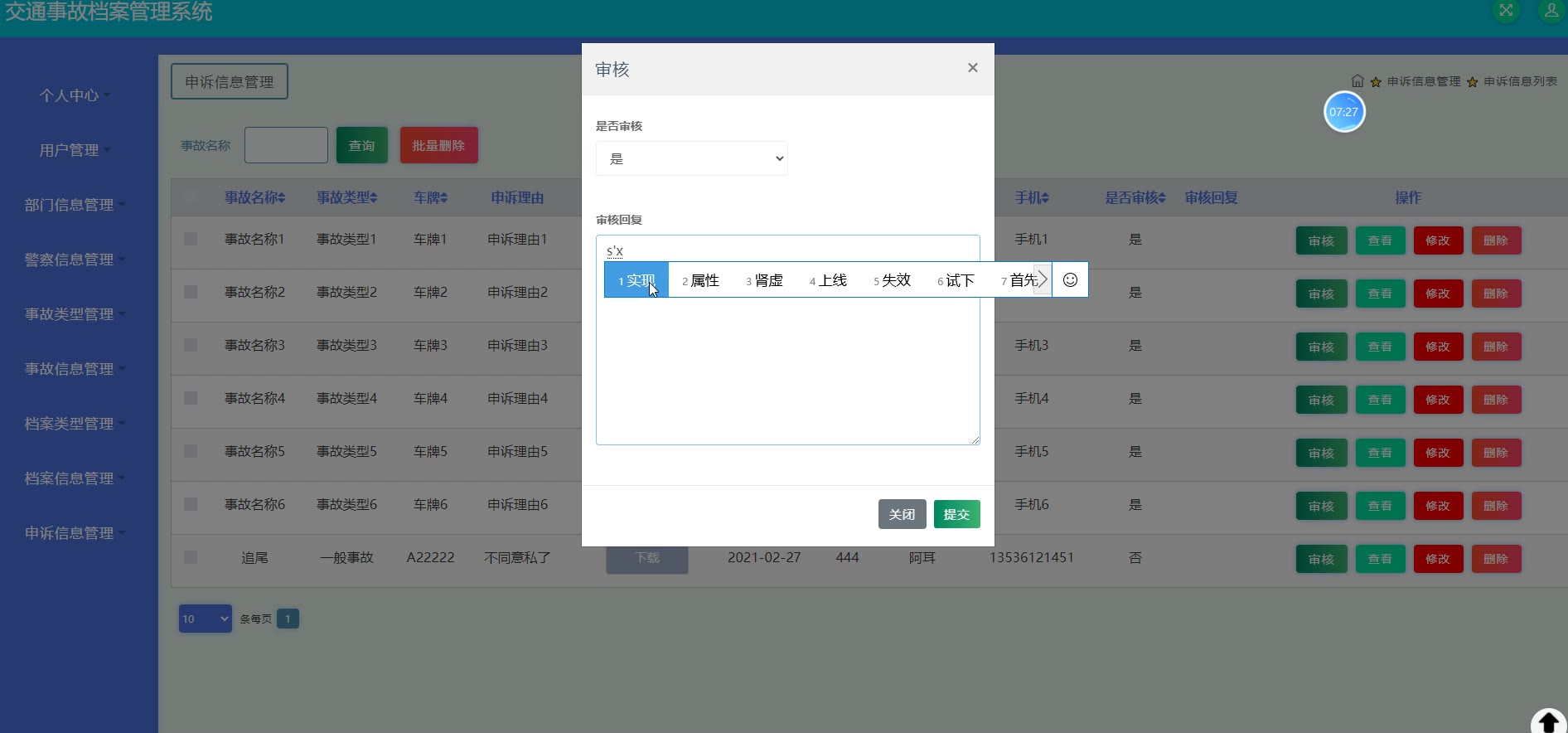This screenshot has width=1568, height=733.
Task: Choose IME candidate 2 属性
Action: pyautogui.click(x=700, y=280)
